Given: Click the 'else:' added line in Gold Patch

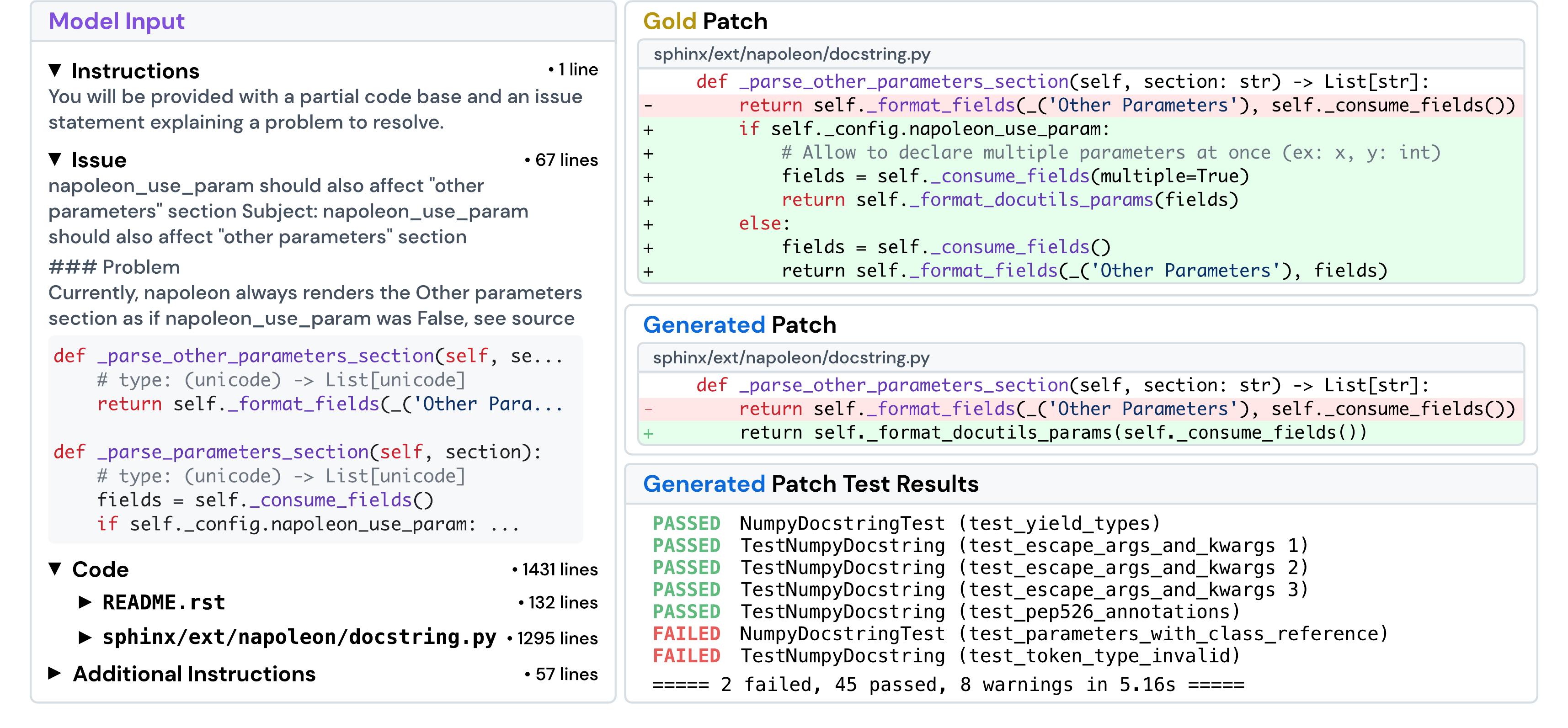Looking at the screenshot, I should pyautogui.click(x=1080, y=224).
